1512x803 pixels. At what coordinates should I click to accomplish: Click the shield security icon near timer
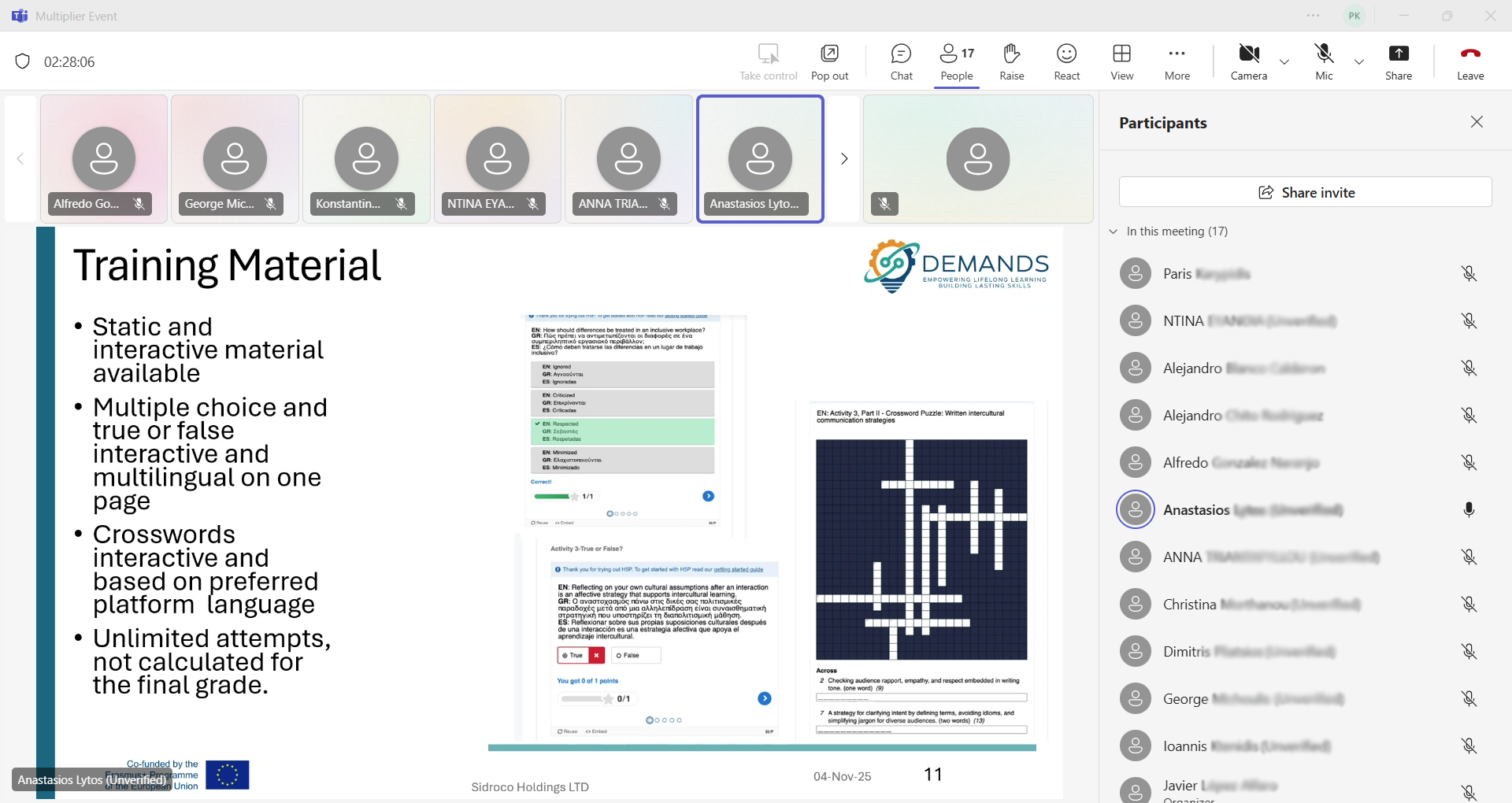point(23,61)
